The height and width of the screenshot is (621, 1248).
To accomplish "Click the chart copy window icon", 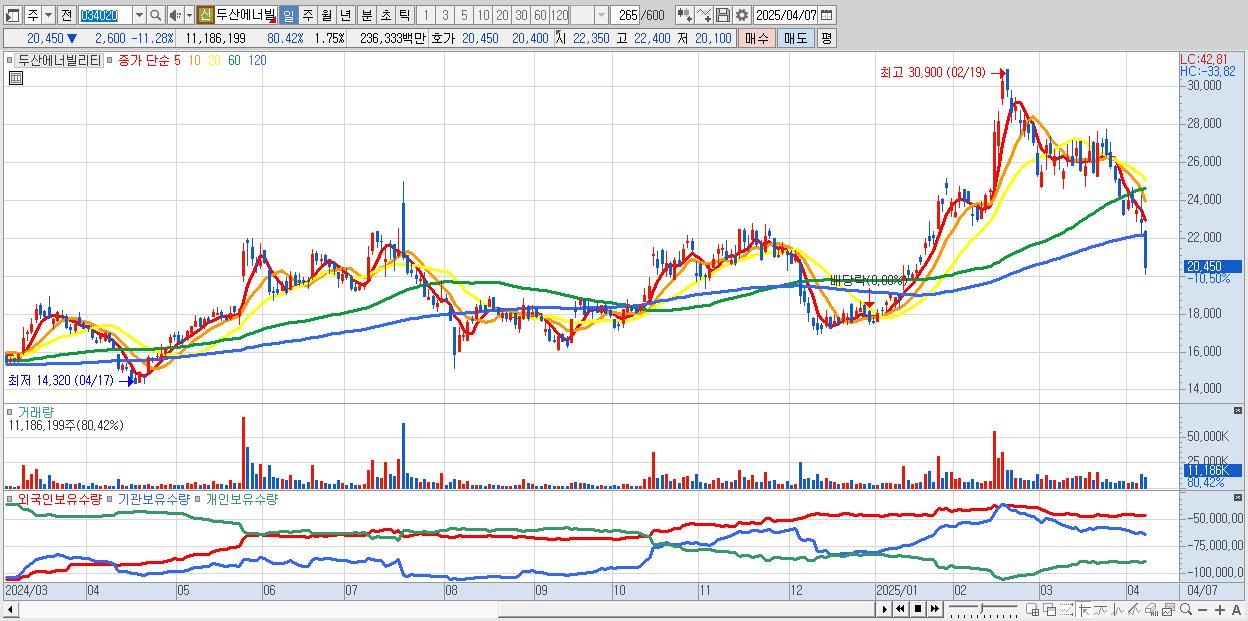I will pos(1168,610).
